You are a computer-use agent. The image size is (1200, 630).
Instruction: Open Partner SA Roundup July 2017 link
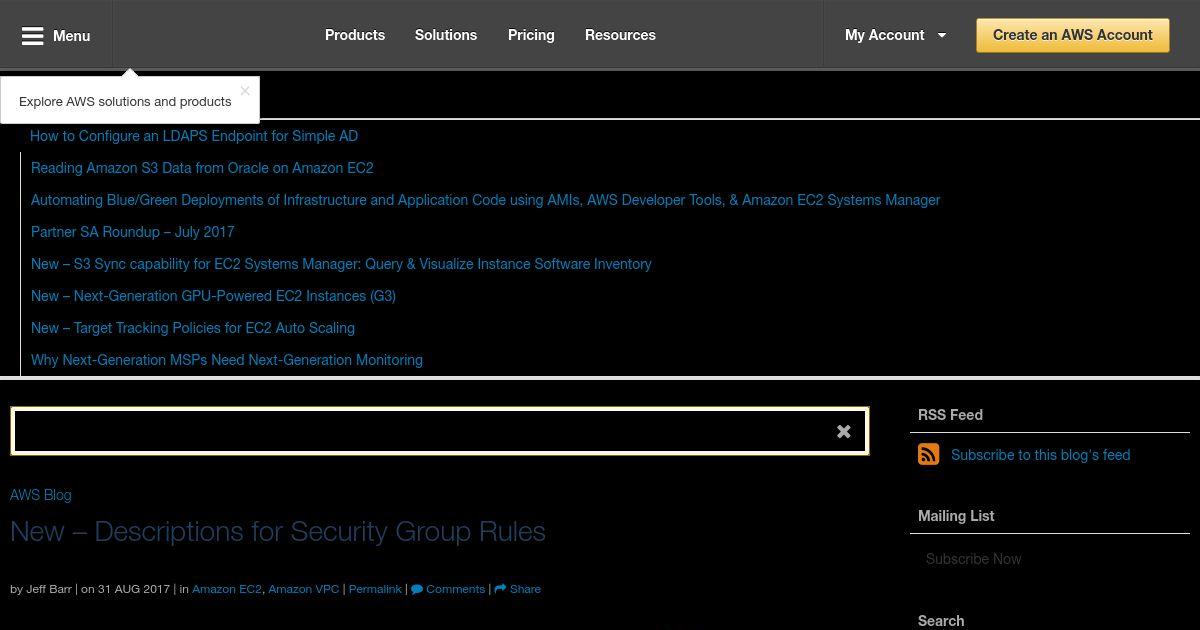point(133,232)
